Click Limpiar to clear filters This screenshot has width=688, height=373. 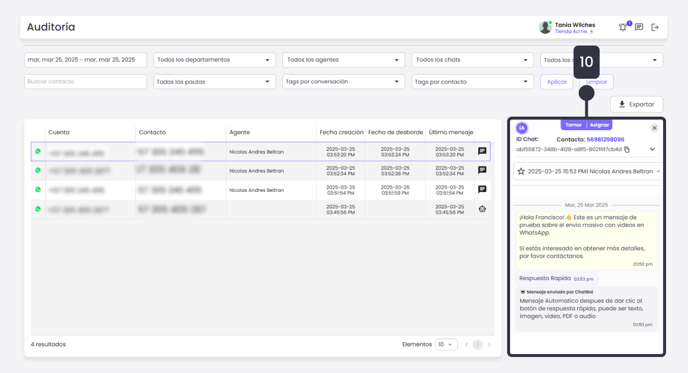pos(596,82)
